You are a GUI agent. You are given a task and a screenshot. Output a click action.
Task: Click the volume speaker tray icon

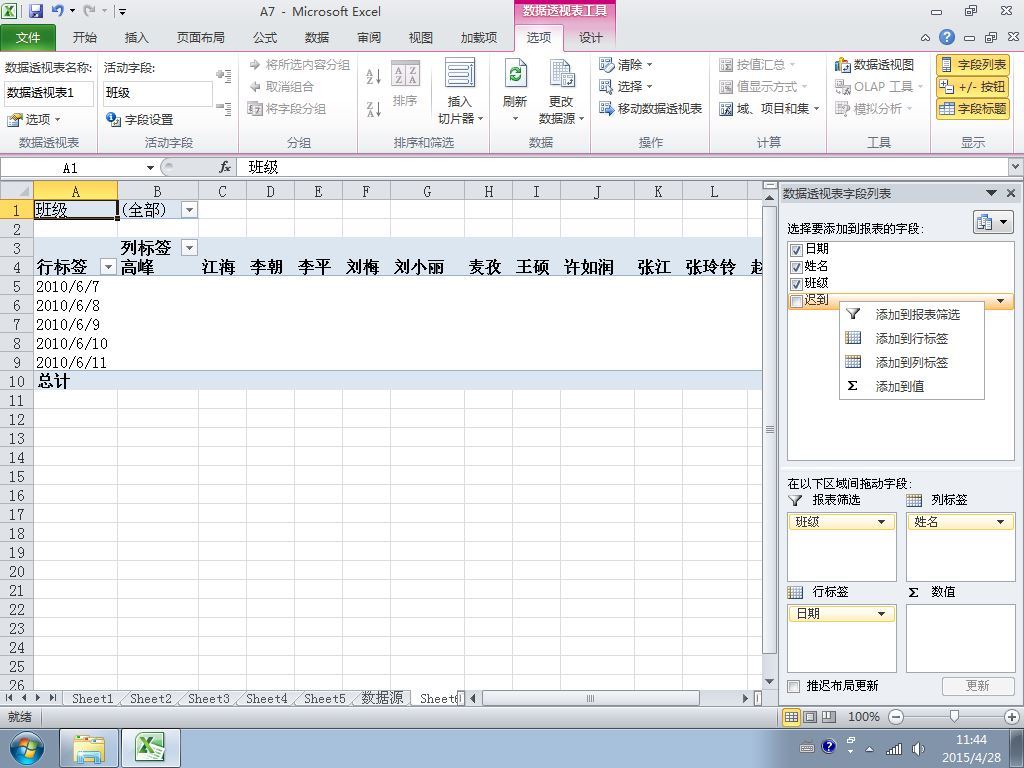pos(918,748)
